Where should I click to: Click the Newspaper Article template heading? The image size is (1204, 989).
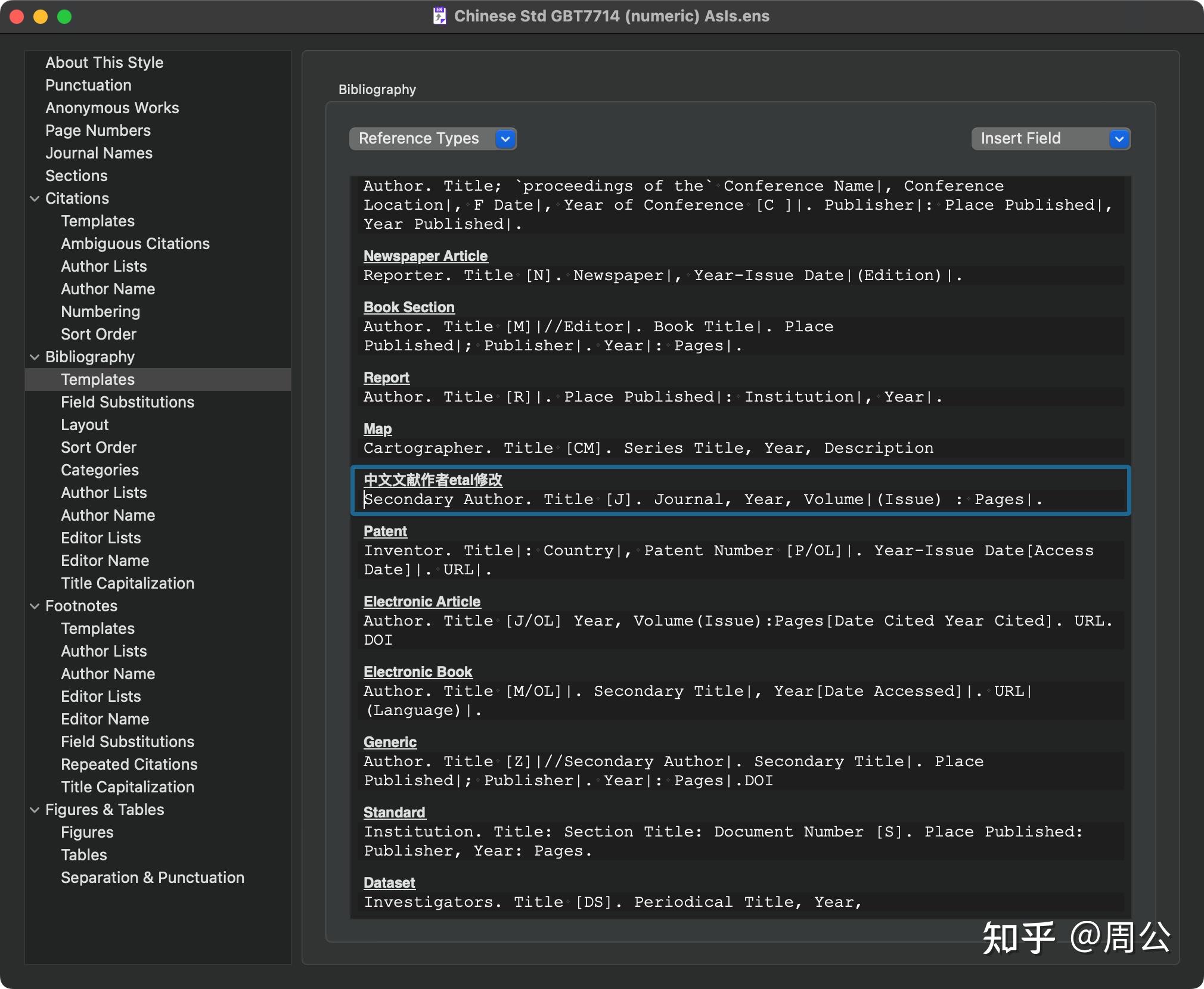[x=425, y=256]
